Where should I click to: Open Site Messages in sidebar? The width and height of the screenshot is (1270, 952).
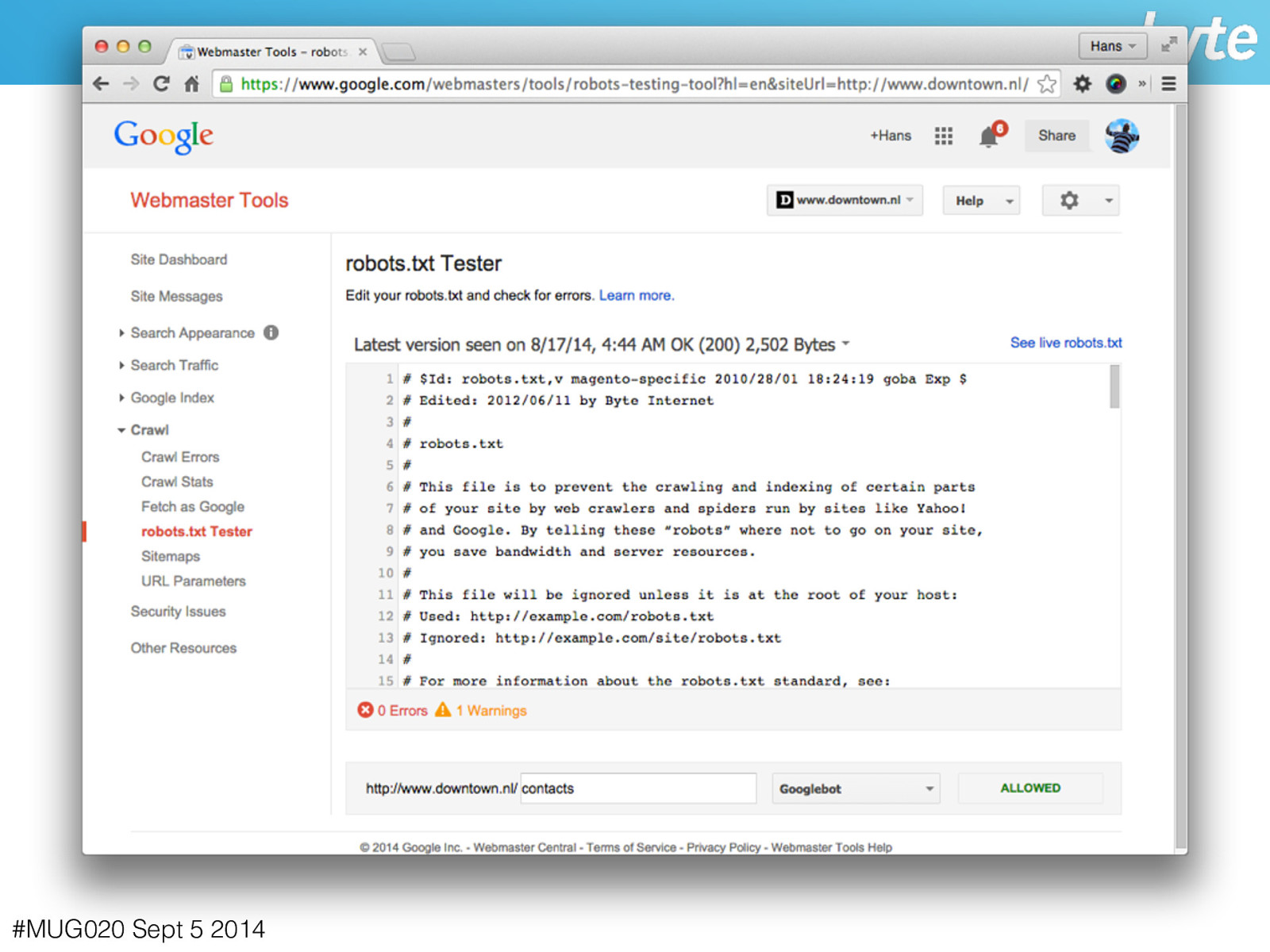pos(176,296)
